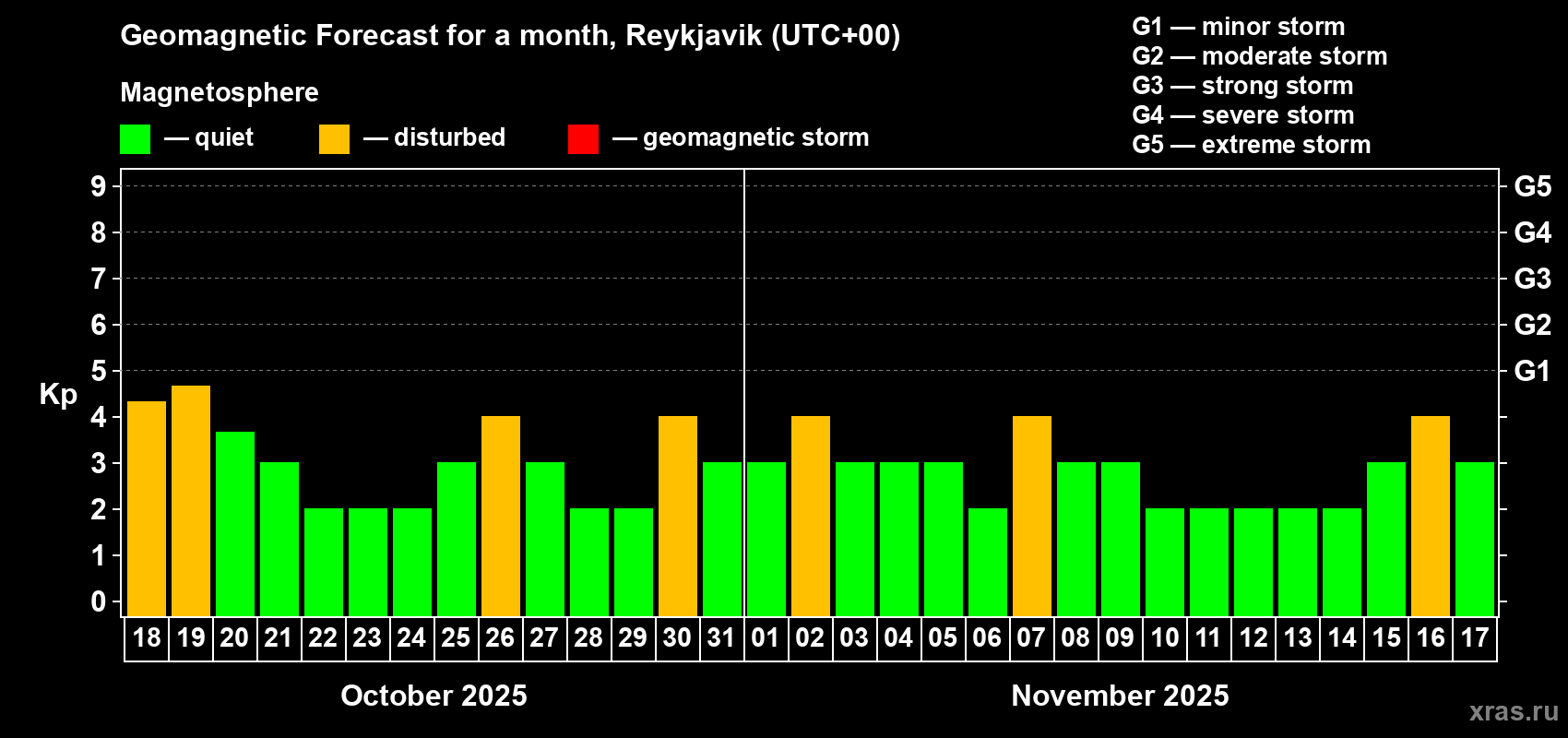This screenshot has width=1568, height=738.
Task: Select the October 20 green bar
Action: pos(235,524)
